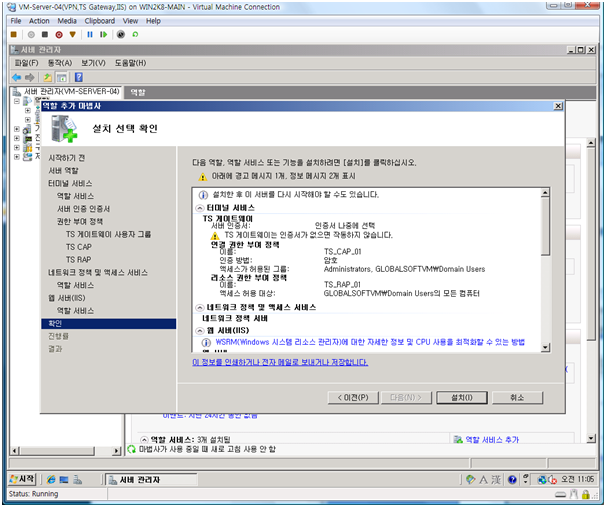Reset the VM with the green play icon
The image size is (606, 507).
[103, 35]
